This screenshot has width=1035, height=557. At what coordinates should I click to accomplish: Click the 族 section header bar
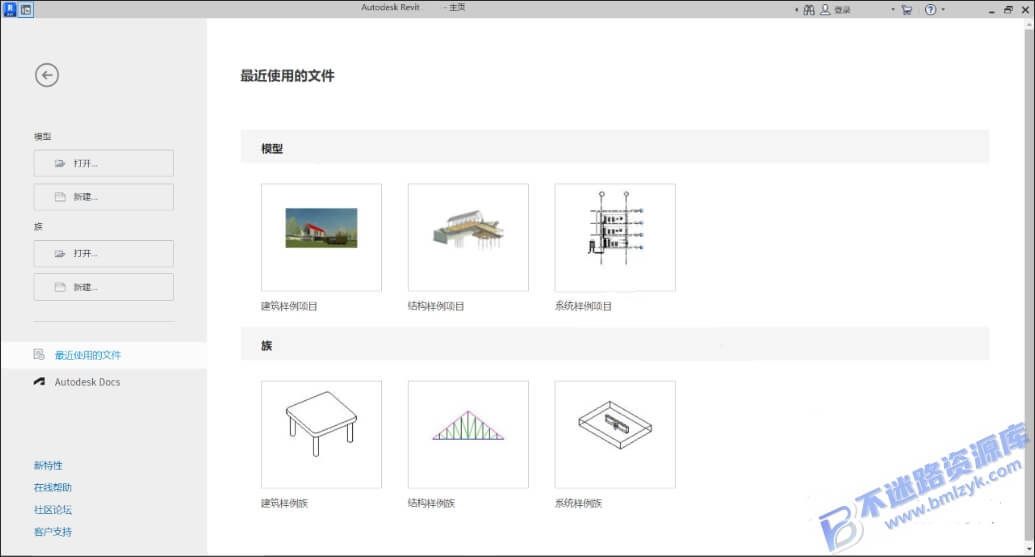pos(615,344)
